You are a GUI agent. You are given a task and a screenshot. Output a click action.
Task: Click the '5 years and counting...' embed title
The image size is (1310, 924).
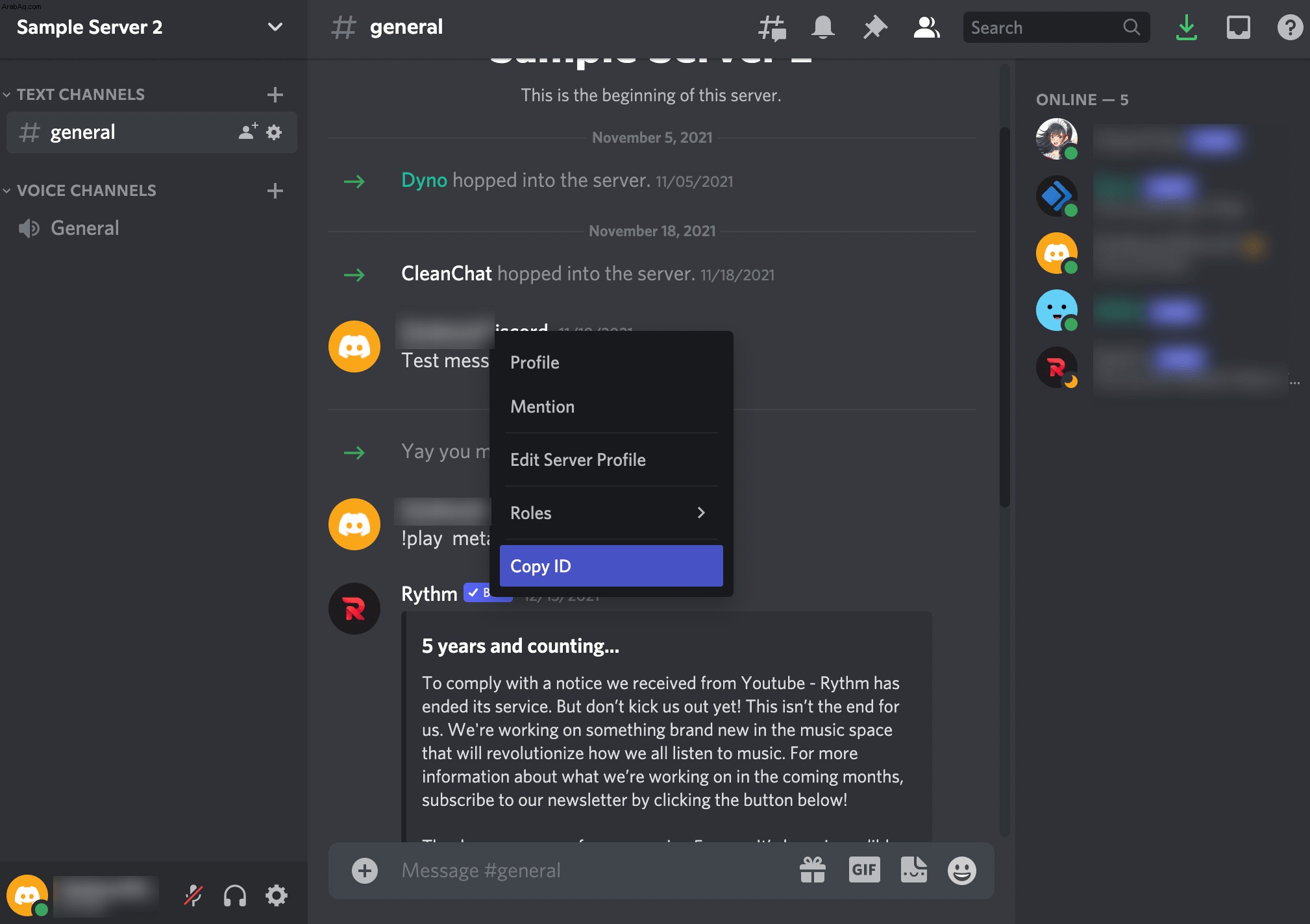pos(521,646)
